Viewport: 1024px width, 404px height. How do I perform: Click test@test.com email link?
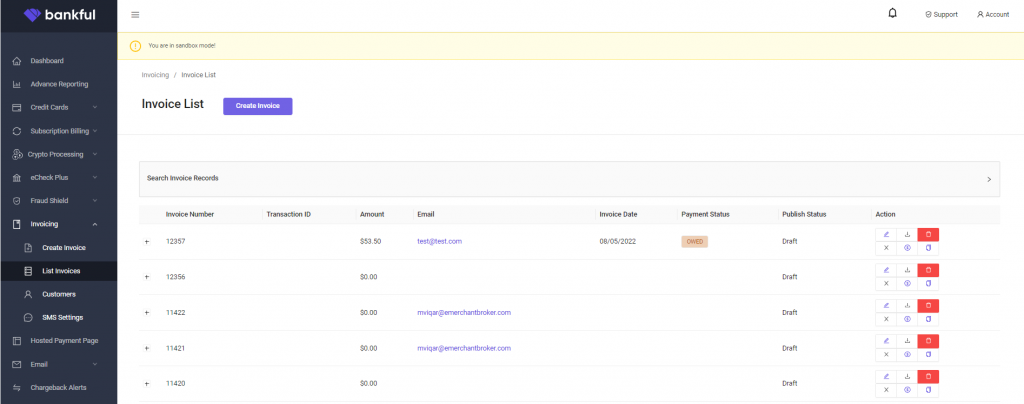(440, 241)
